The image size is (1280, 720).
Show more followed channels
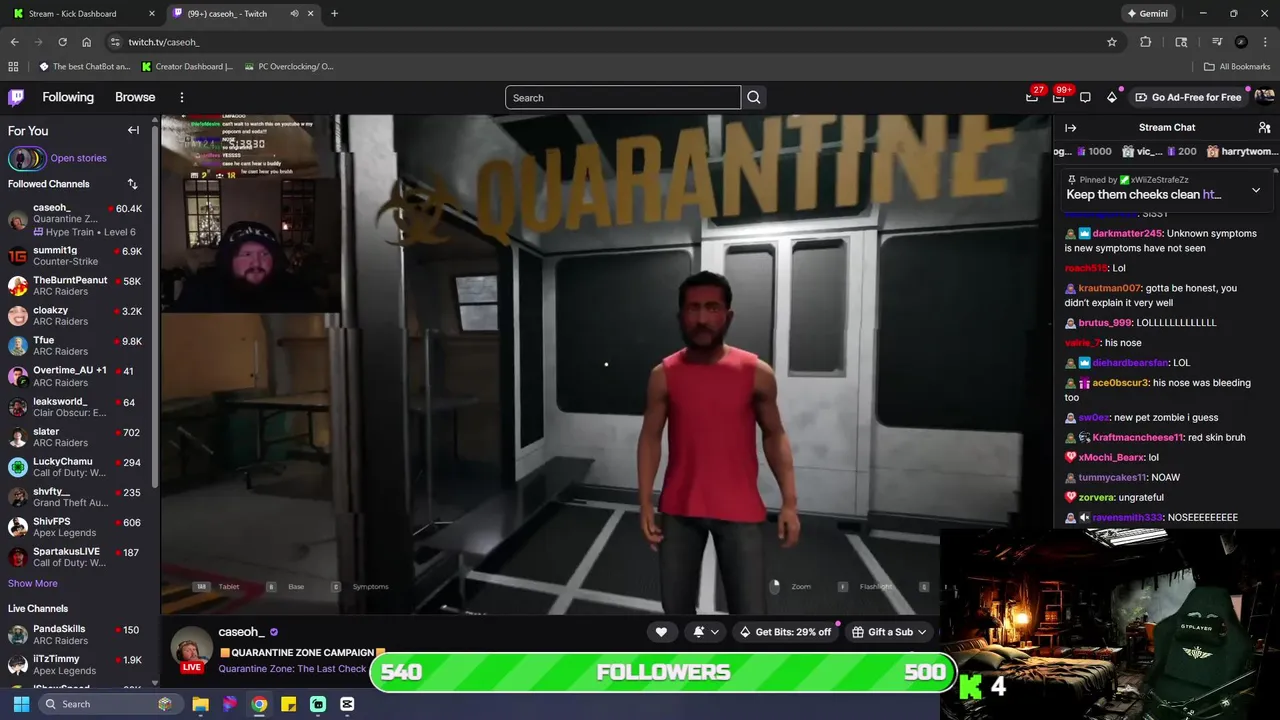click(x=33, y=583)
